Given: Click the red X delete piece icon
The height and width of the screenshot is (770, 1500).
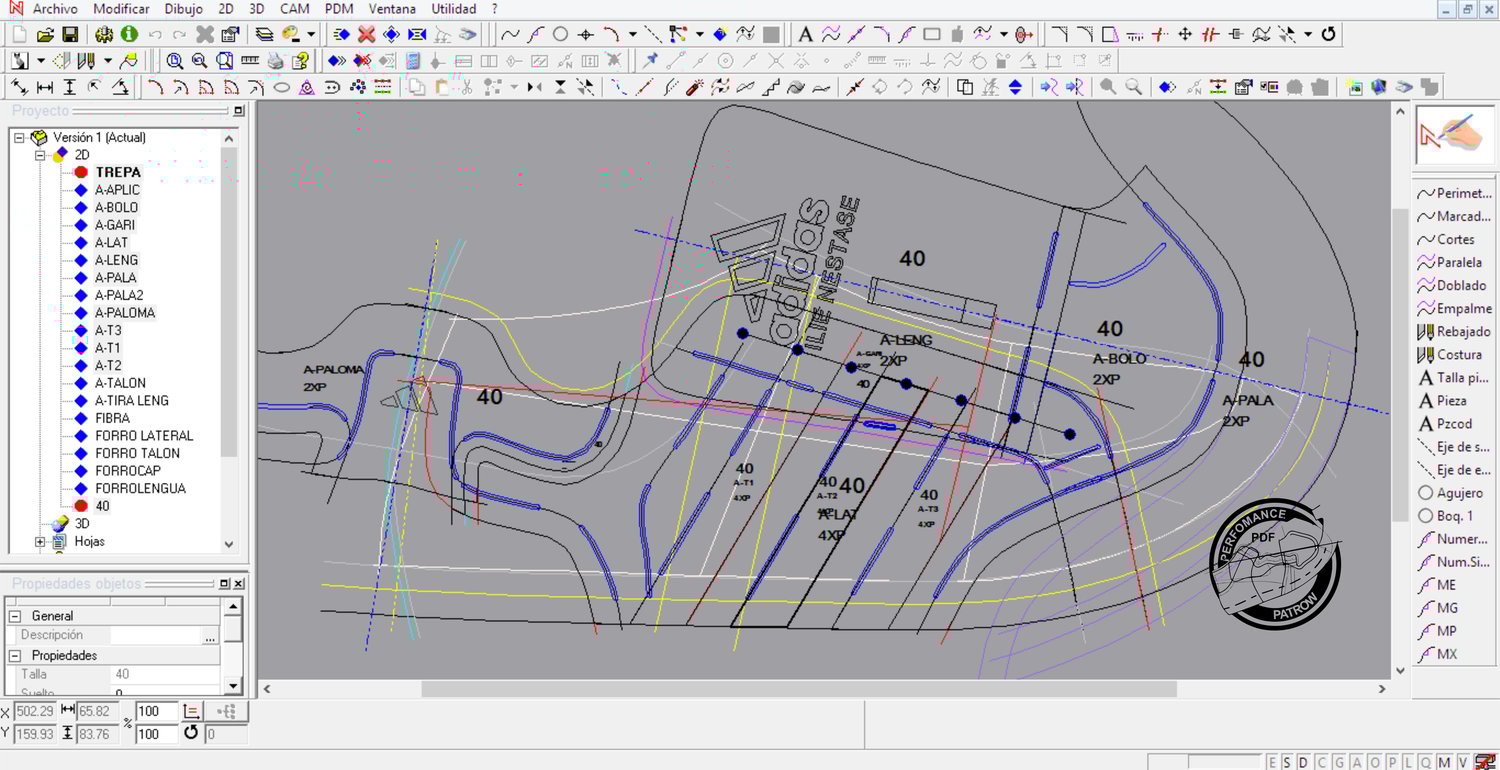Looking at the screenshot, I should pos(366,35).
